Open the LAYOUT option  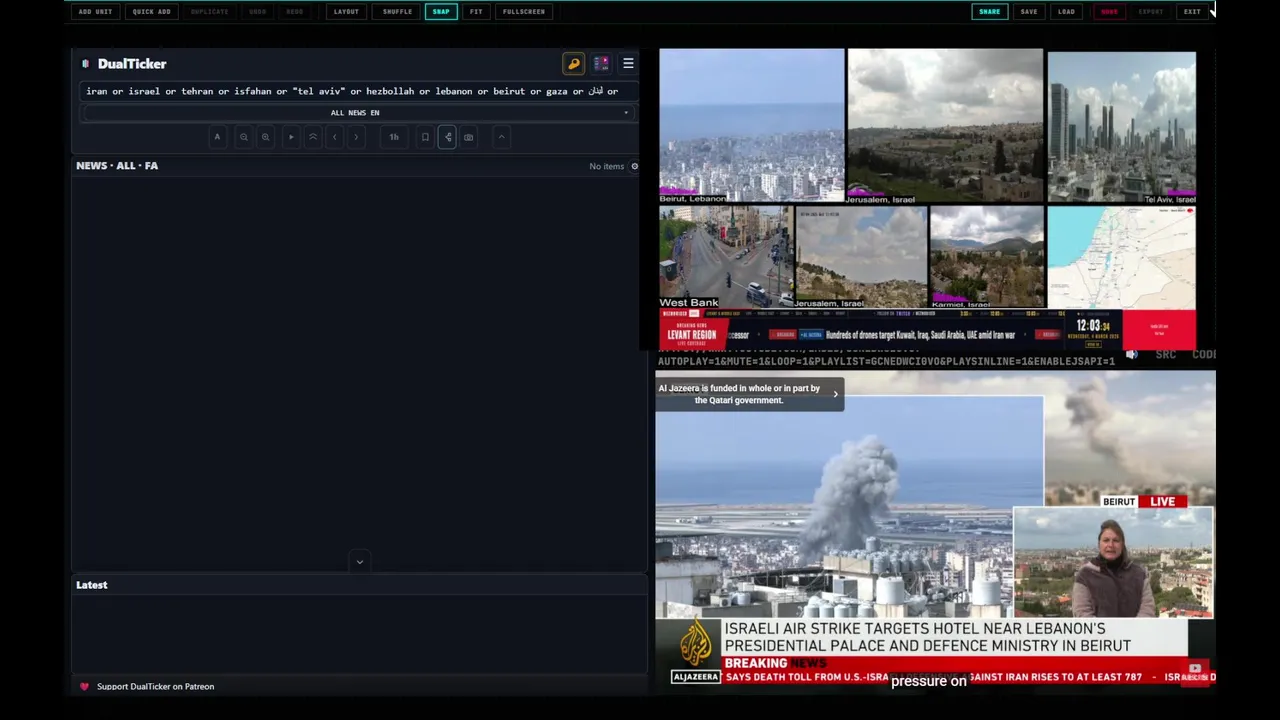346,12
